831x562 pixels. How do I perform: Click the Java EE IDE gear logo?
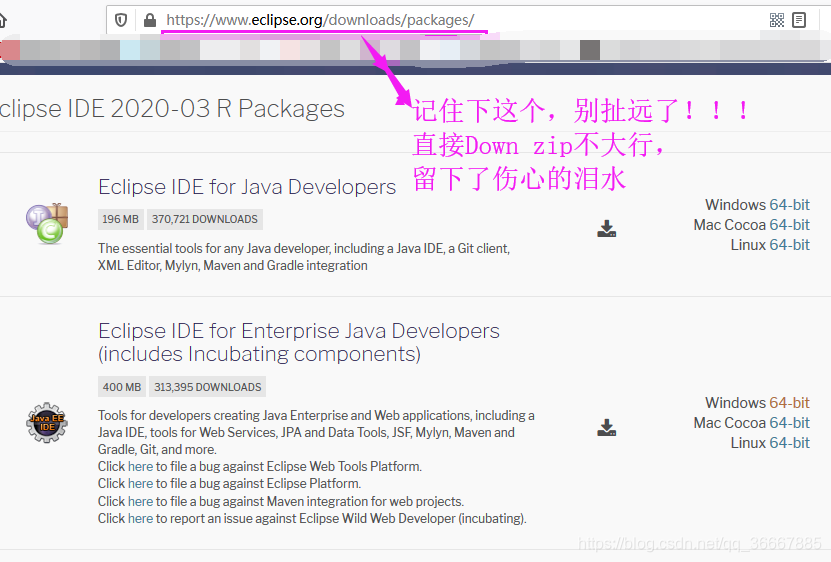point(47,423)
